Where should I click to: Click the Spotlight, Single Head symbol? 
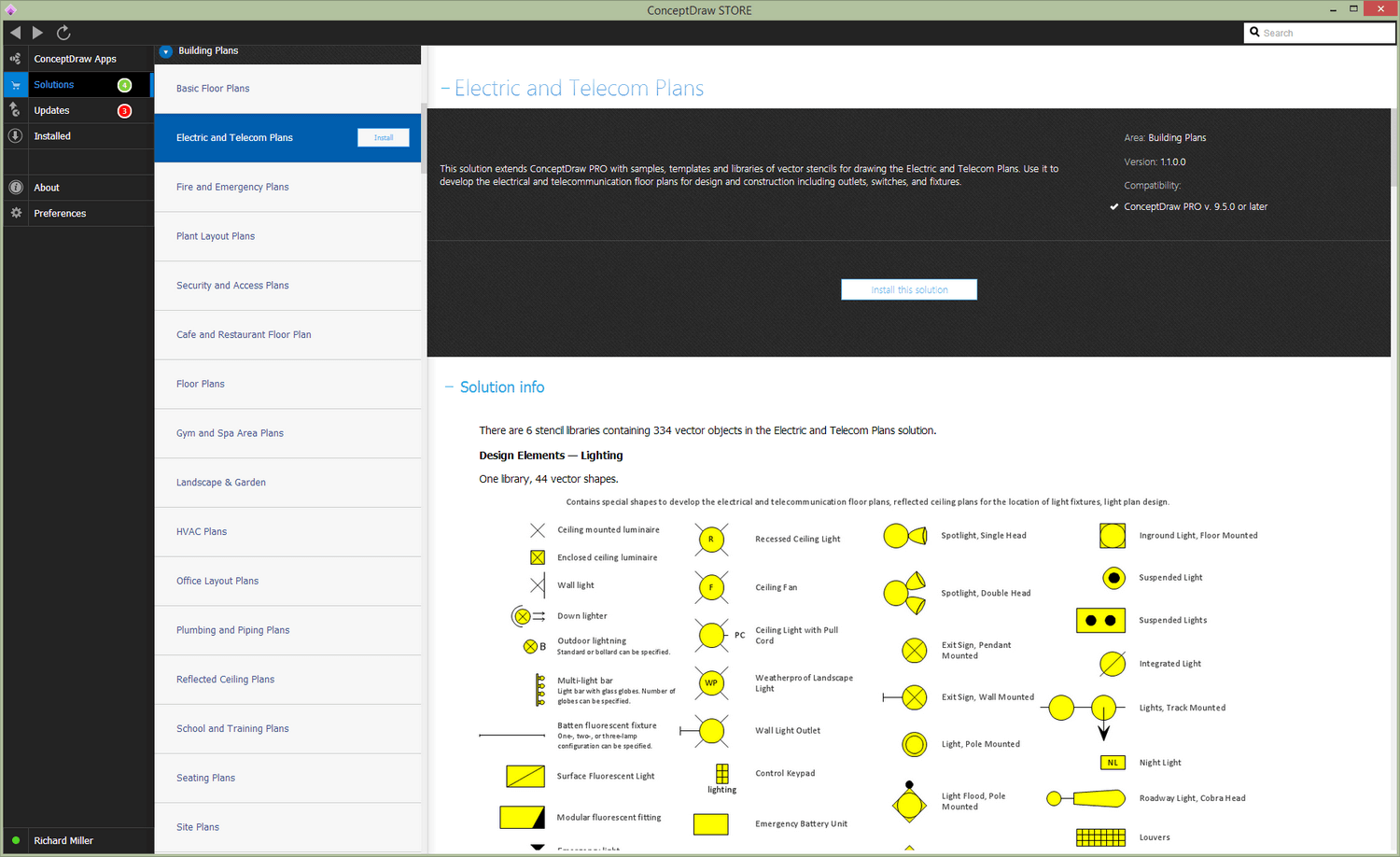[904, 536]
